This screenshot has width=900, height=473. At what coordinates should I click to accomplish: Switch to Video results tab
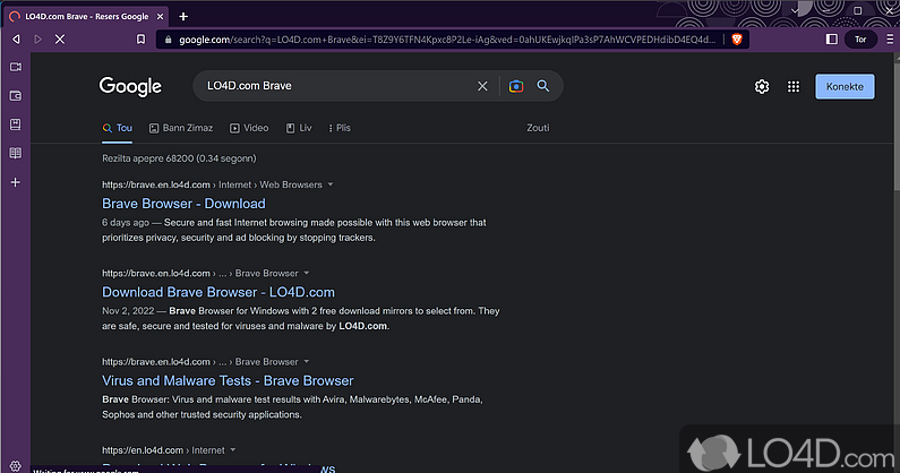click(249, 128)
